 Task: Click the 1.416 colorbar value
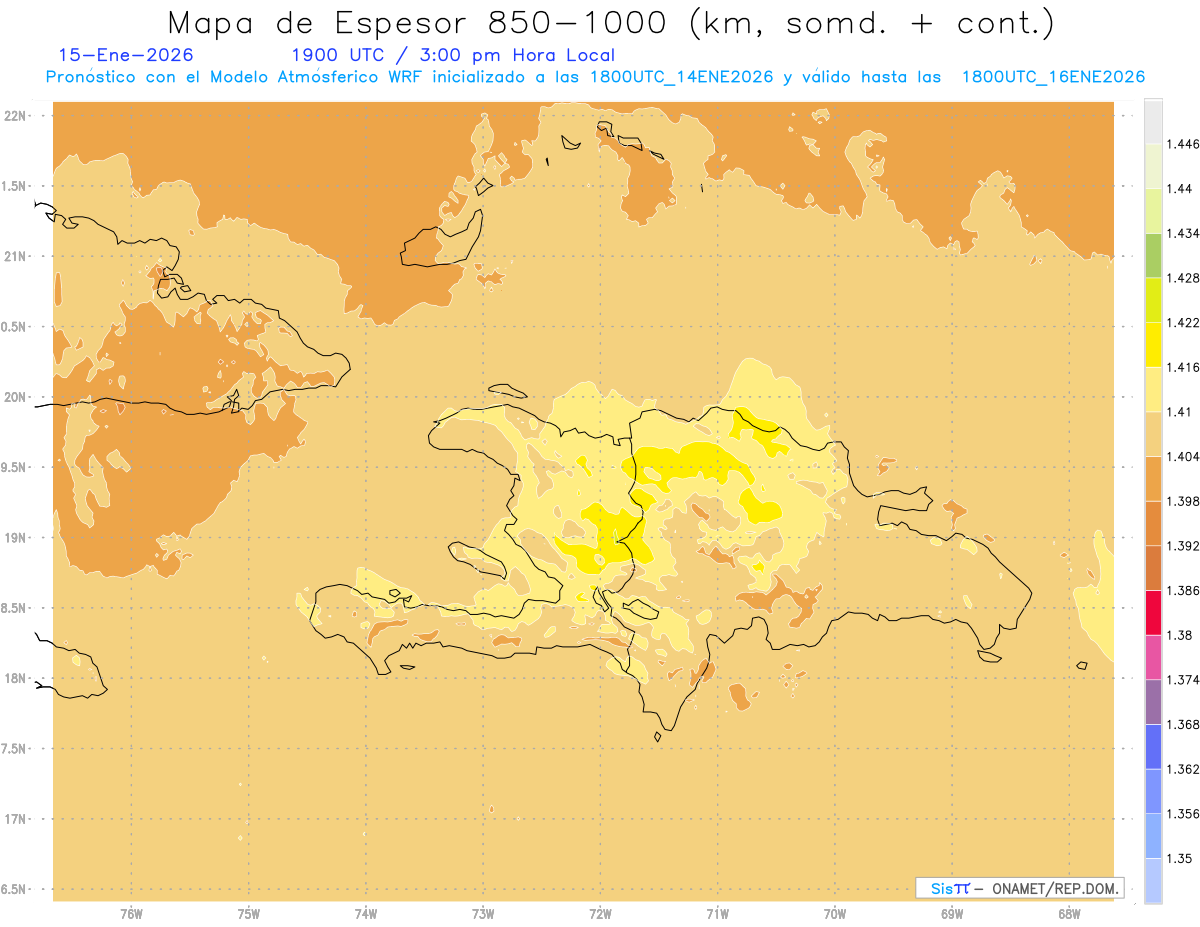[x=1183, y=367]
